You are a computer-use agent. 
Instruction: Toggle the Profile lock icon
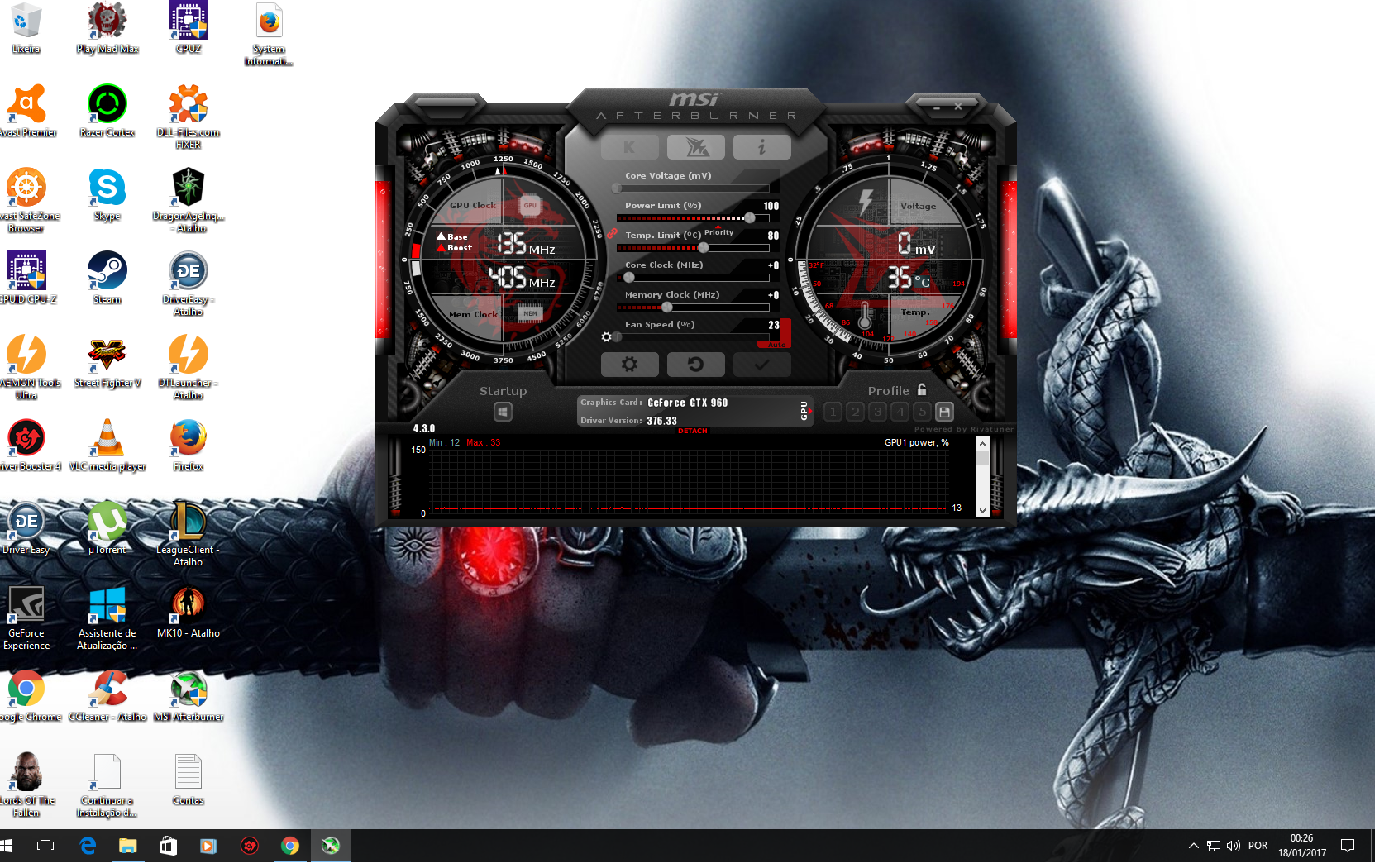pyautogui.click(x=921, y=389)
